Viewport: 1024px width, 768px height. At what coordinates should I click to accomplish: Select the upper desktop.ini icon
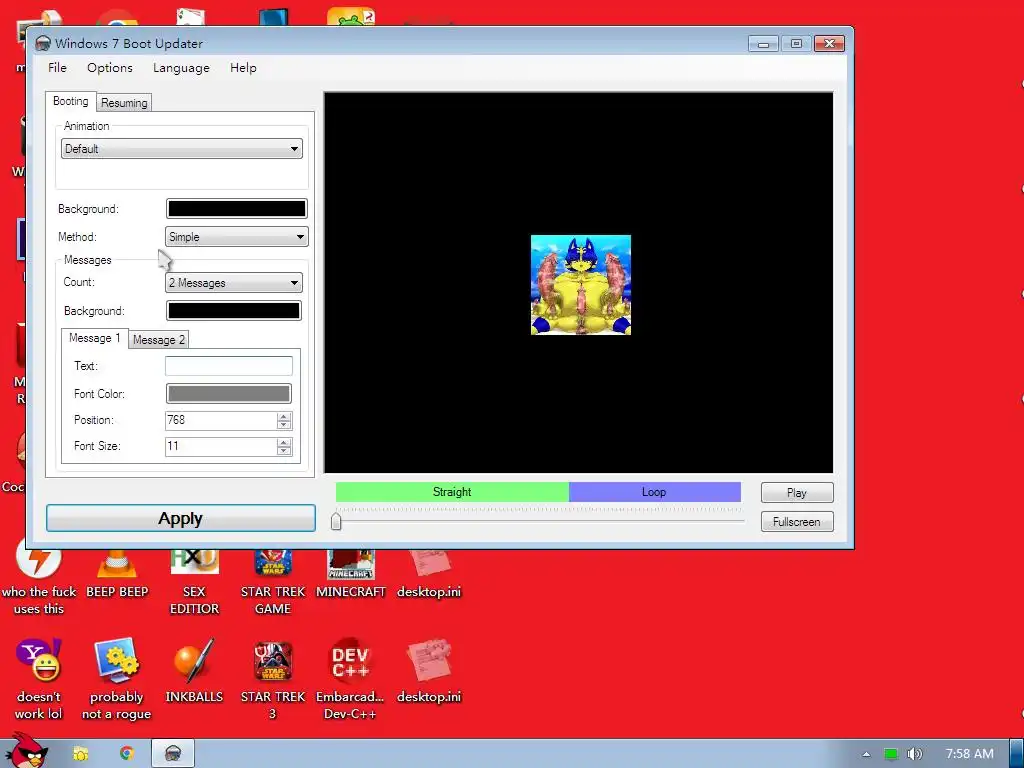click(x=429, y=575)
